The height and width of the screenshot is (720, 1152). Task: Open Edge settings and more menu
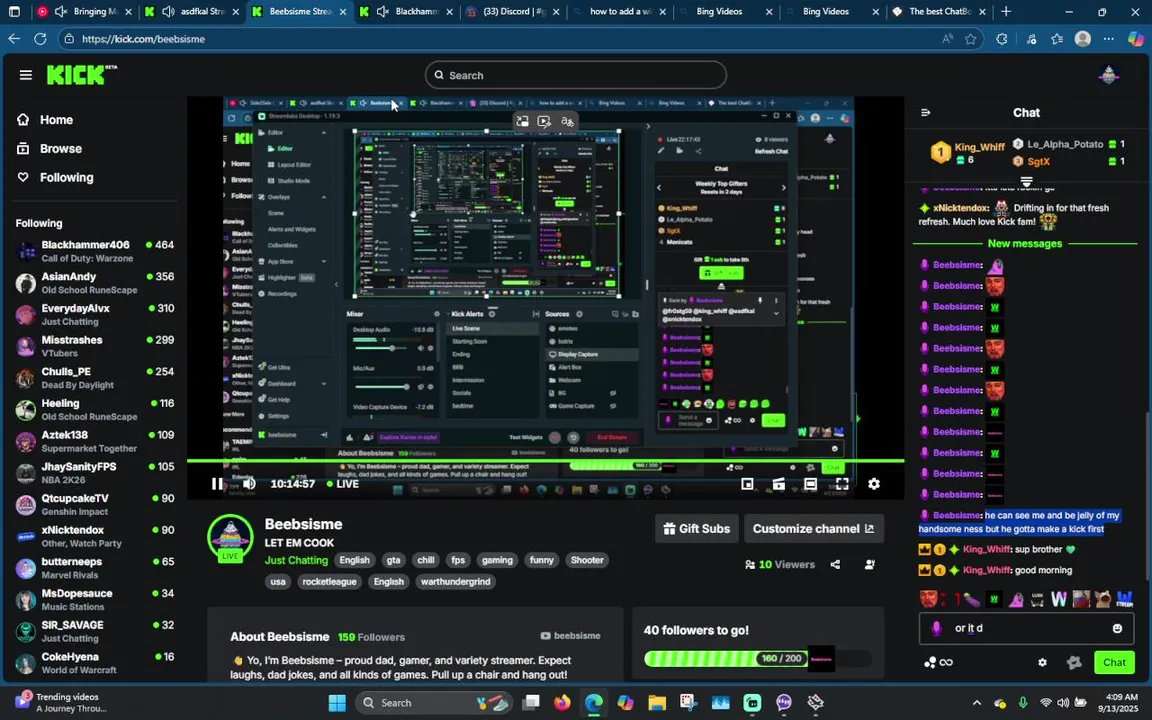[1109, 39]
